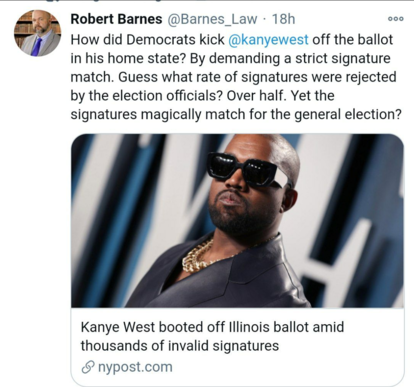Image resolution: width=414 pixels, height=387 pixels.
Task: Click the Robert Barnes display name
Action: [116, 19]
